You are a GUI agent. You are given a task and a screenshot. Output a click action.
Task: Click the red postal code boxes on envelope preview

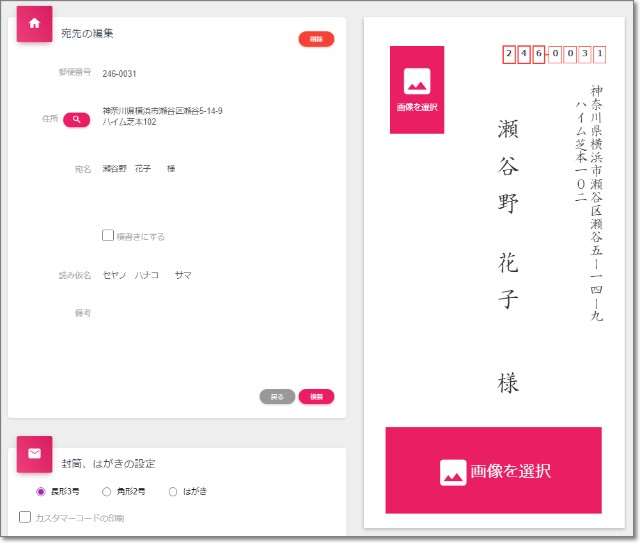tap(553, 54)
